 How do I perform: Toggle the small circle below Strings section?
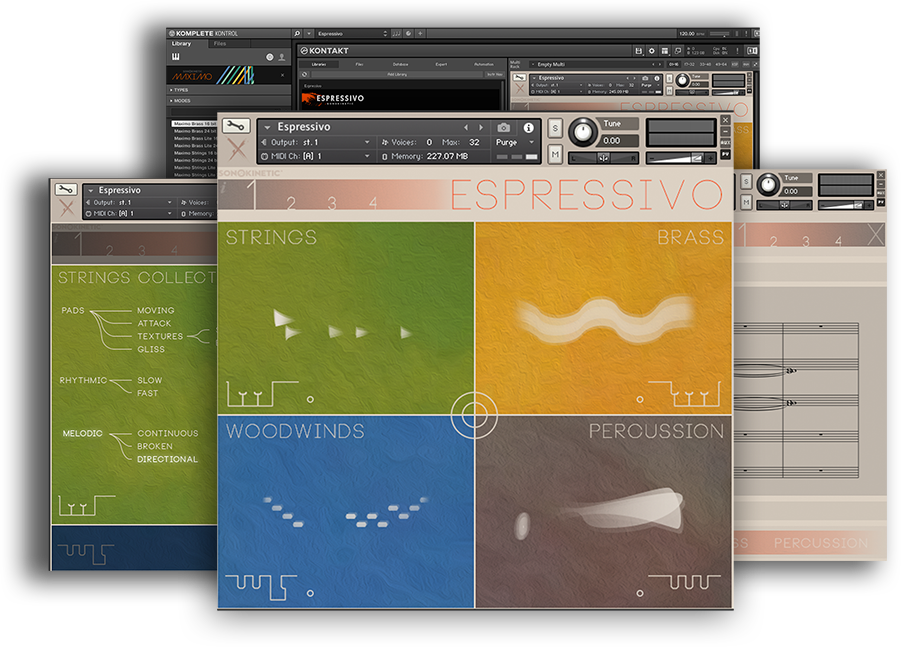[311, 399]
